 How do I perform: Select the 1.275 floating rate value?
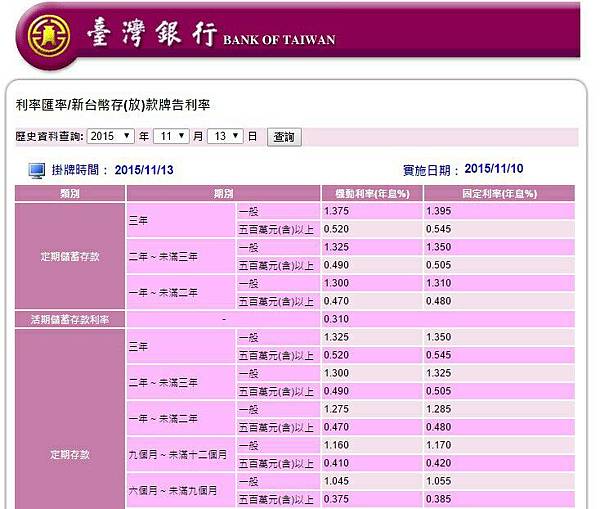[336, 409]
